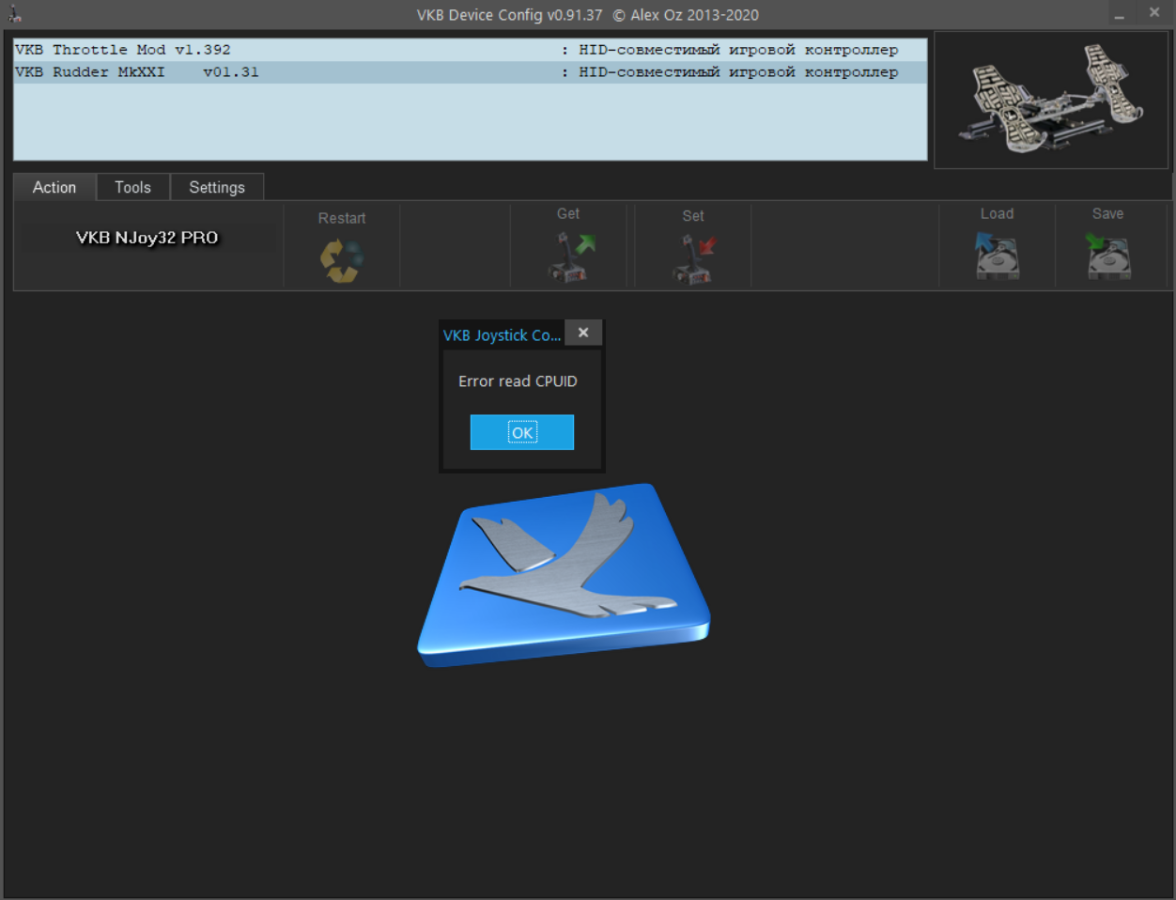Switch to the Action tab
Image resolution: width=1176 pixels, height=900 pixels.
tap(55, 188)
